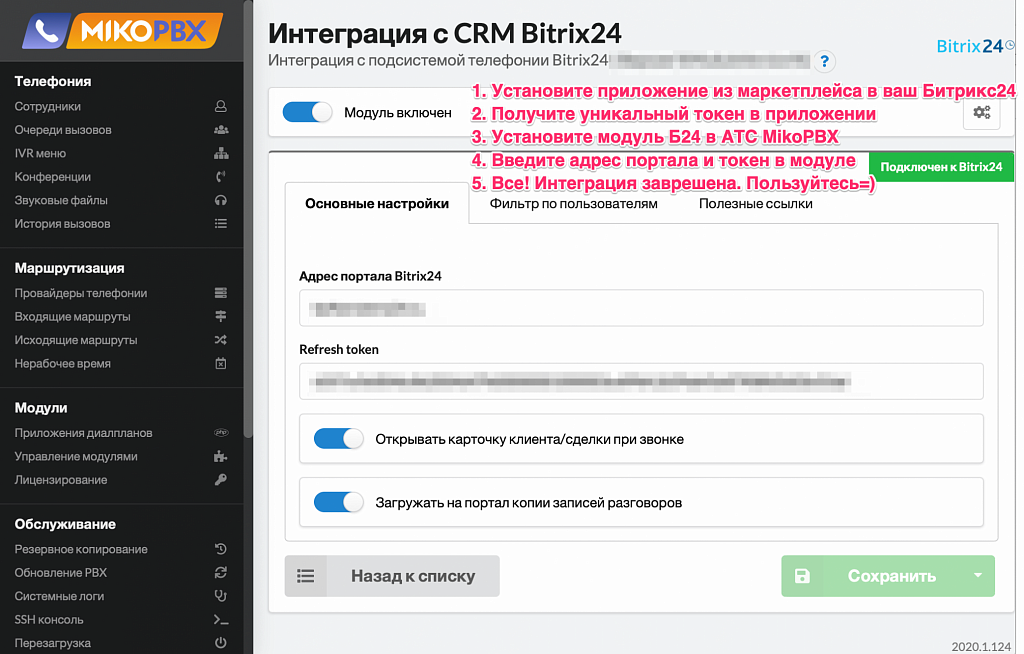
Task: Open Сотрудники menu item
Action: (48, 106)
